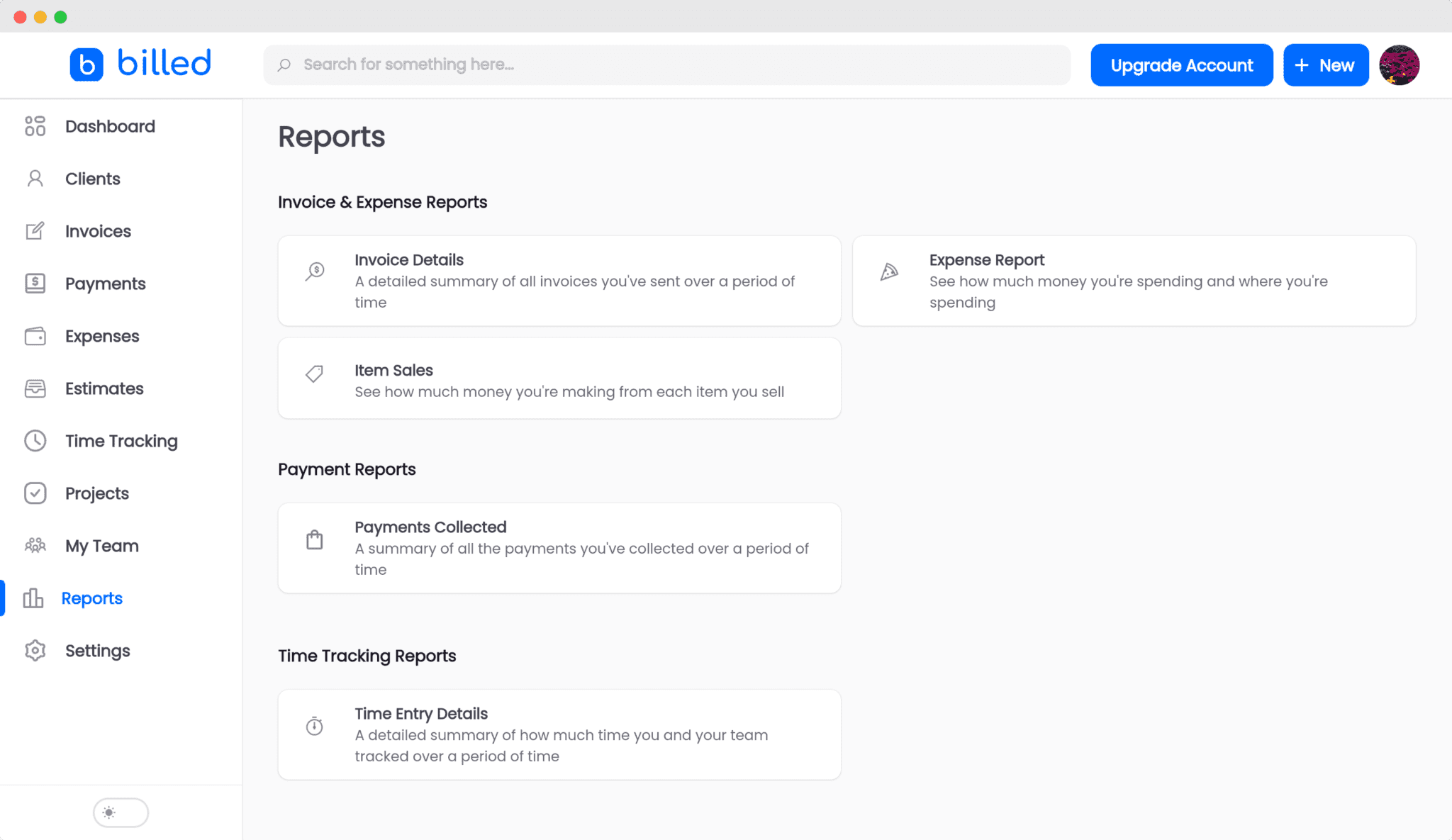Viewport: 1452px width, 840px height.
Task: Click the Upgrade Account button
Action: pyautogui.click(x=1181, y=65)
